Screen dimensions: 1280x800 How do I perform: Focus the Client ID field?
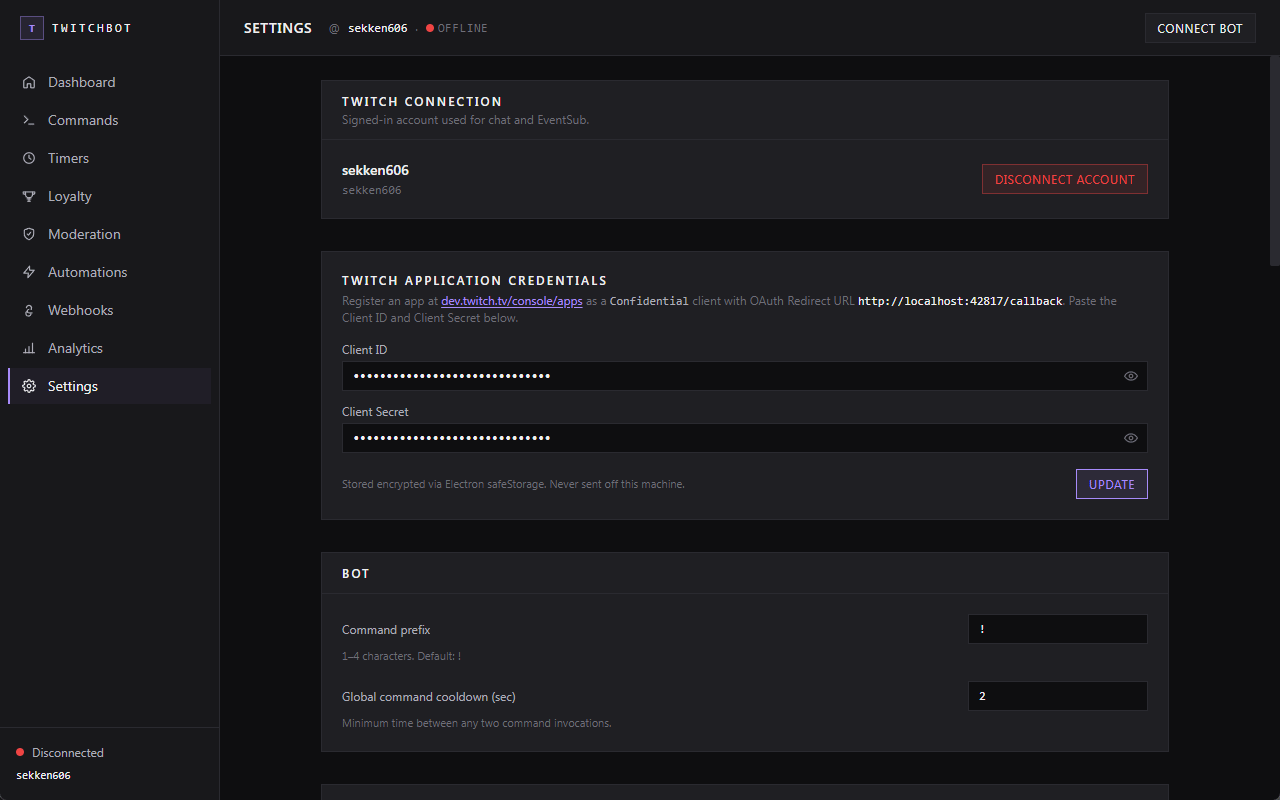coord(744,376)
